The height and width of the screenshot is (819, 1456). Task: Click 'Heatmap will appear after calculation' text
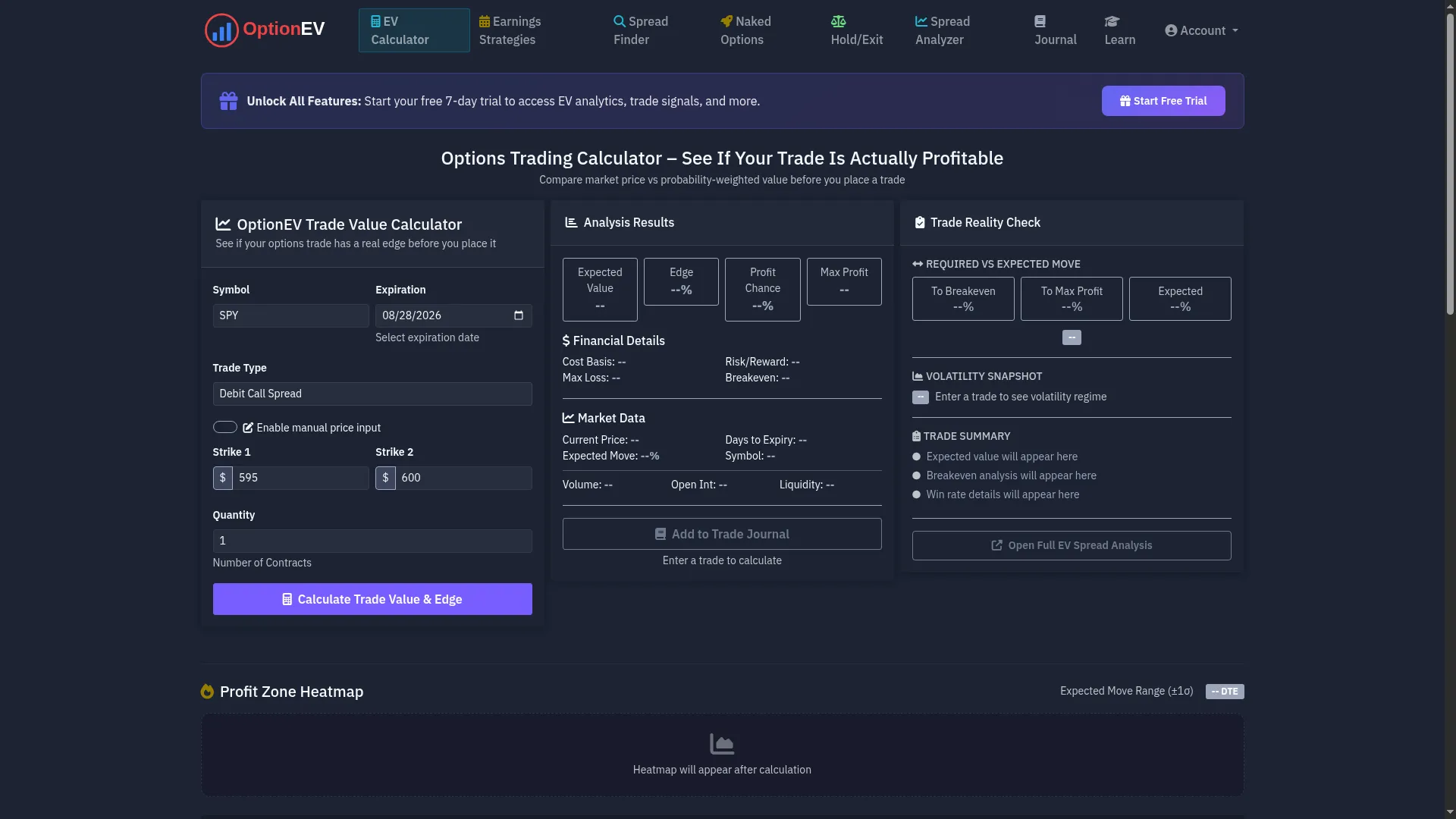(x=722, y=770)
